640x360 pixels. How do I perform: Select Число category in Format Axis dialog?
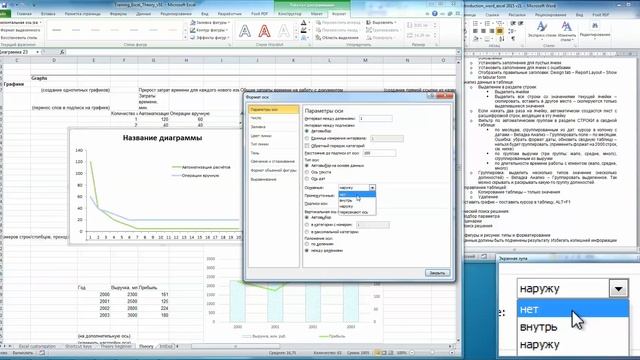pyautogui.click(x=273, y=118)
